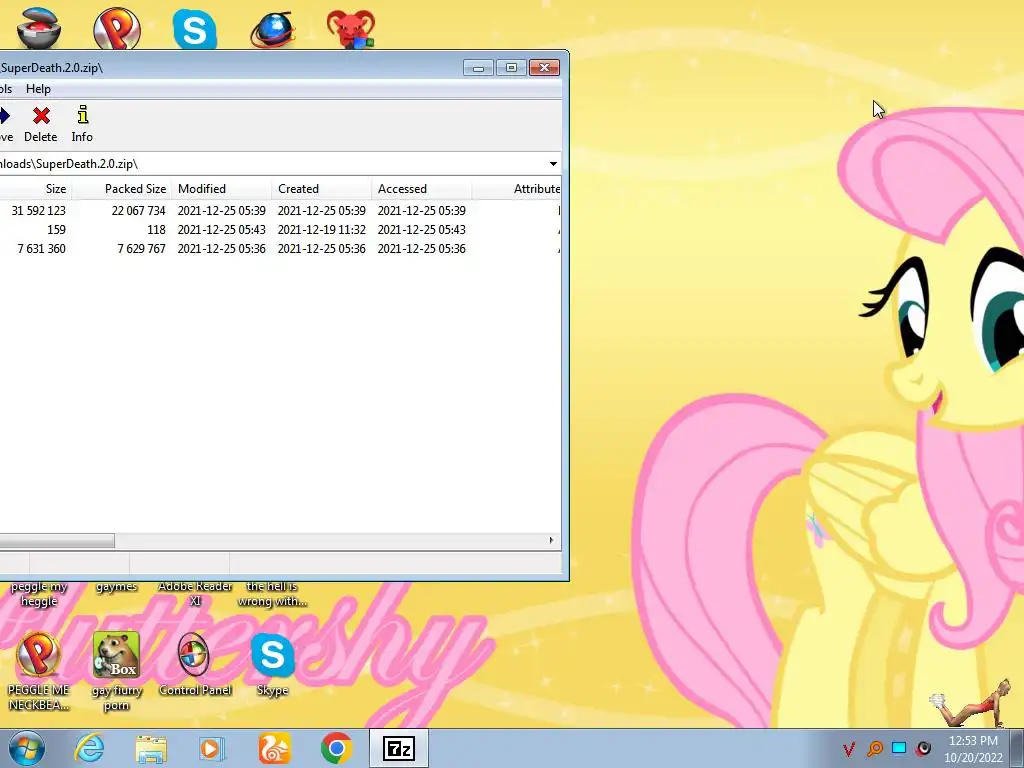Click the reclining figure desktop gadget

pos(970,703)
